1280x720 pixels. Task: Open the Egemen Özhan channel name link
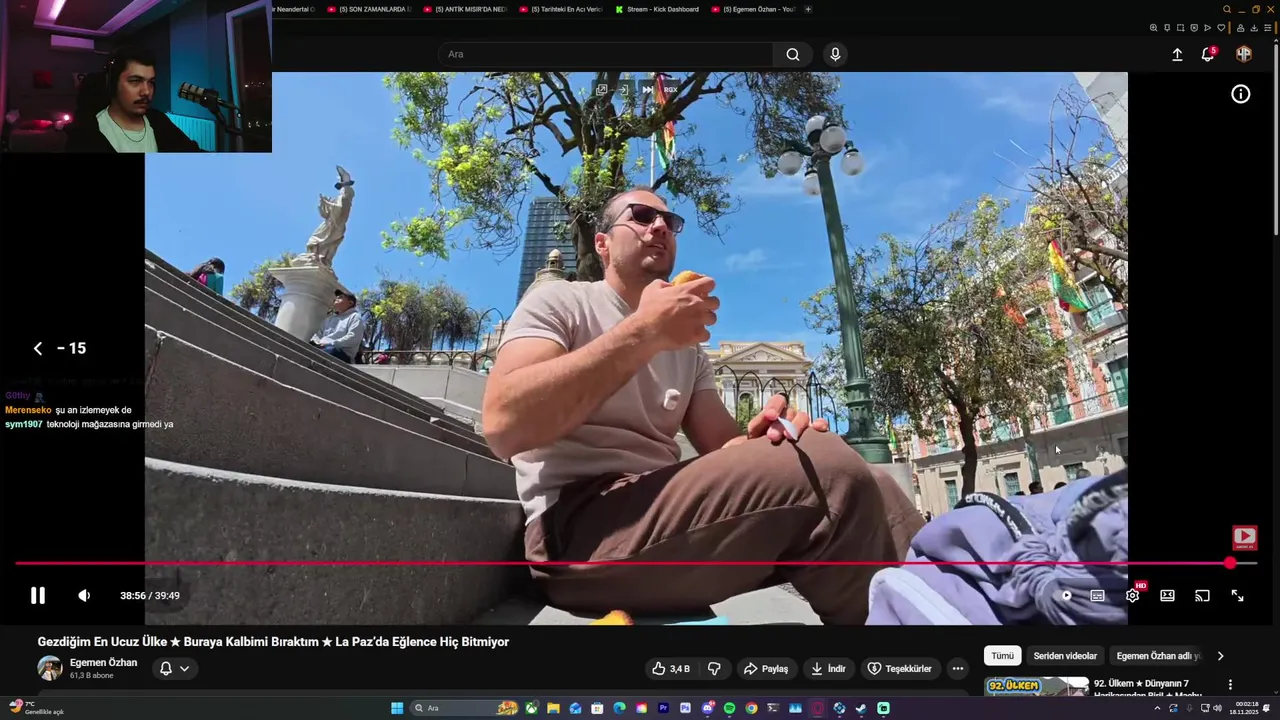click(x=103, y=663)
